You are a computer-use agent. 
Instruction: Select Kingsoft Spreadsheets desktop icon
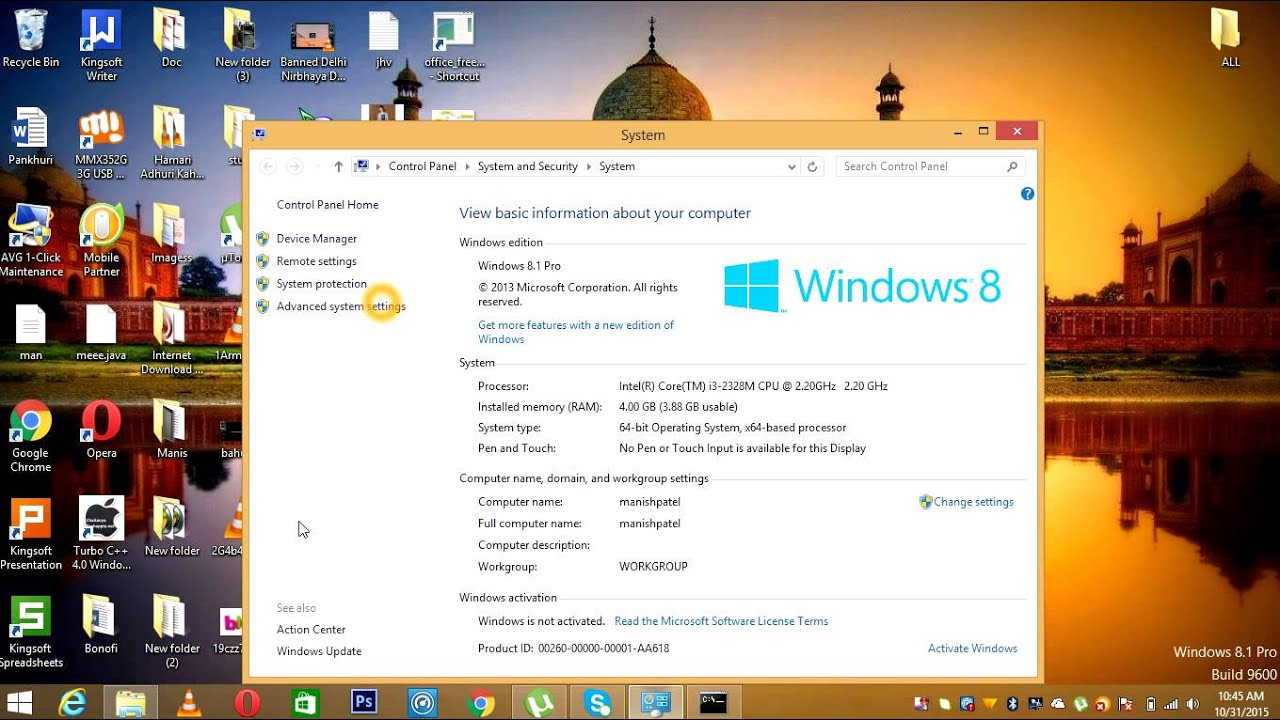pyautogui.click(x=30, y=632)
